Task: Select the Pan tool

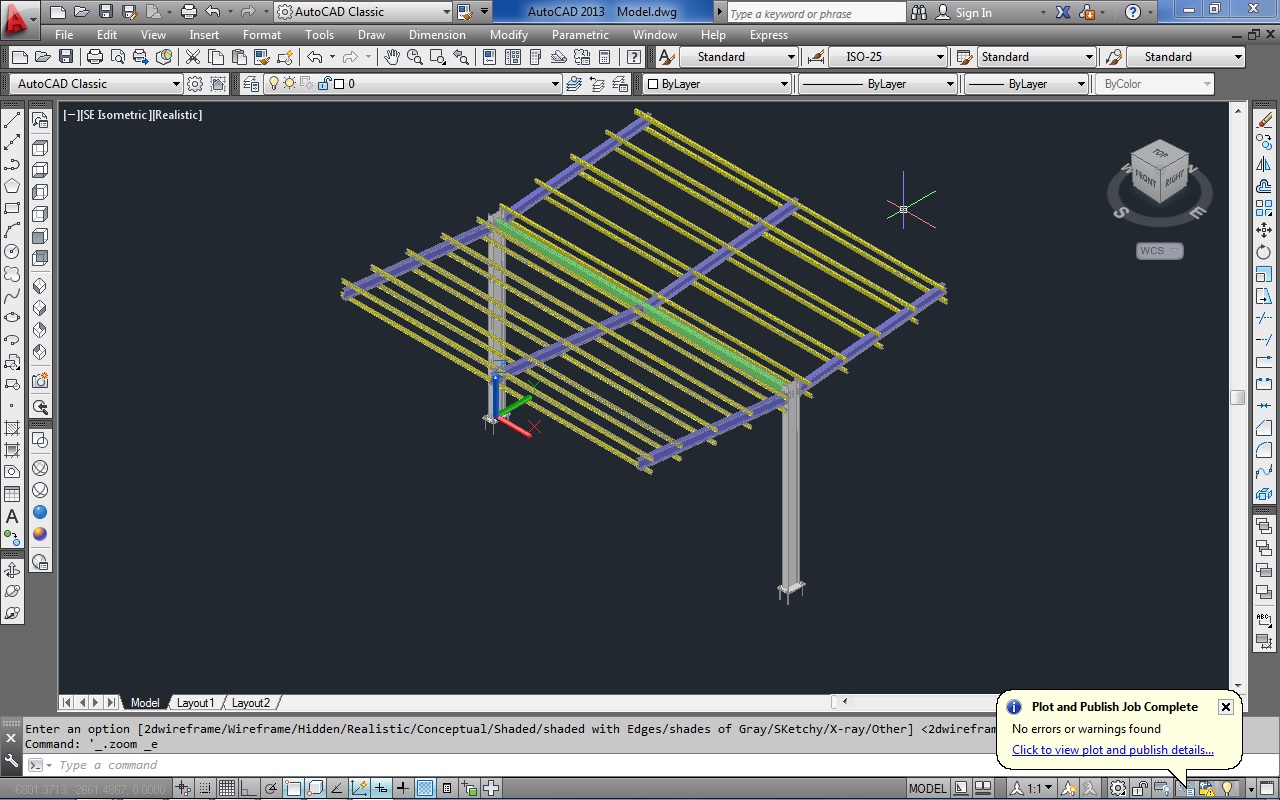Action: click(x=392, y=57)
